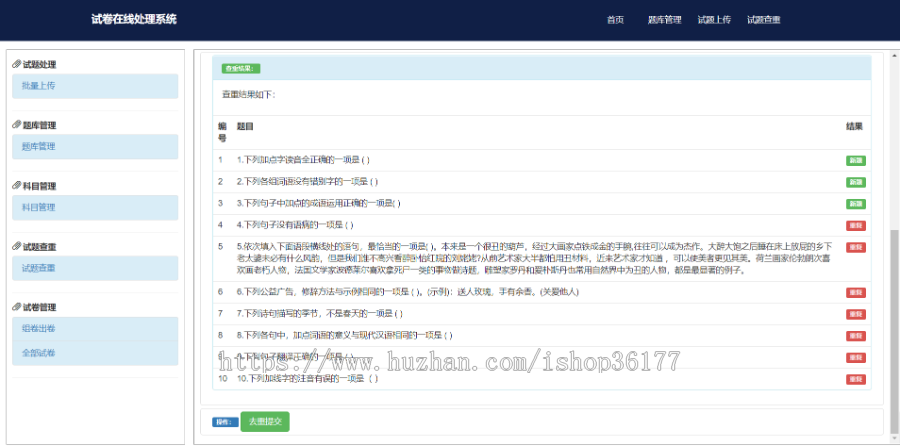Click the green 去重提交 button
The image size is (900, 446).
coord(265,422)
